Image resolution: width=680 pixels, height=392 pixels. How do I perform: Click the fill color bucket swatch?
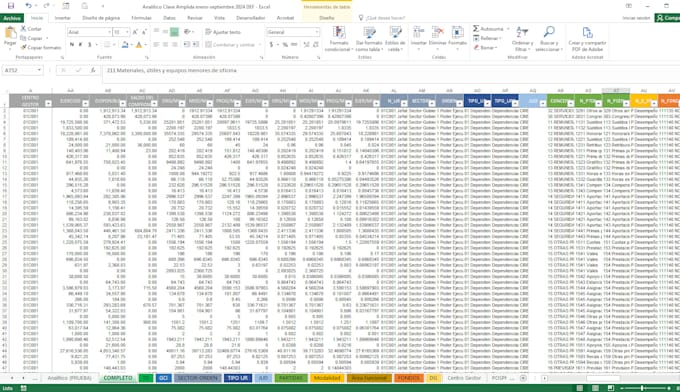pos(125,44)
